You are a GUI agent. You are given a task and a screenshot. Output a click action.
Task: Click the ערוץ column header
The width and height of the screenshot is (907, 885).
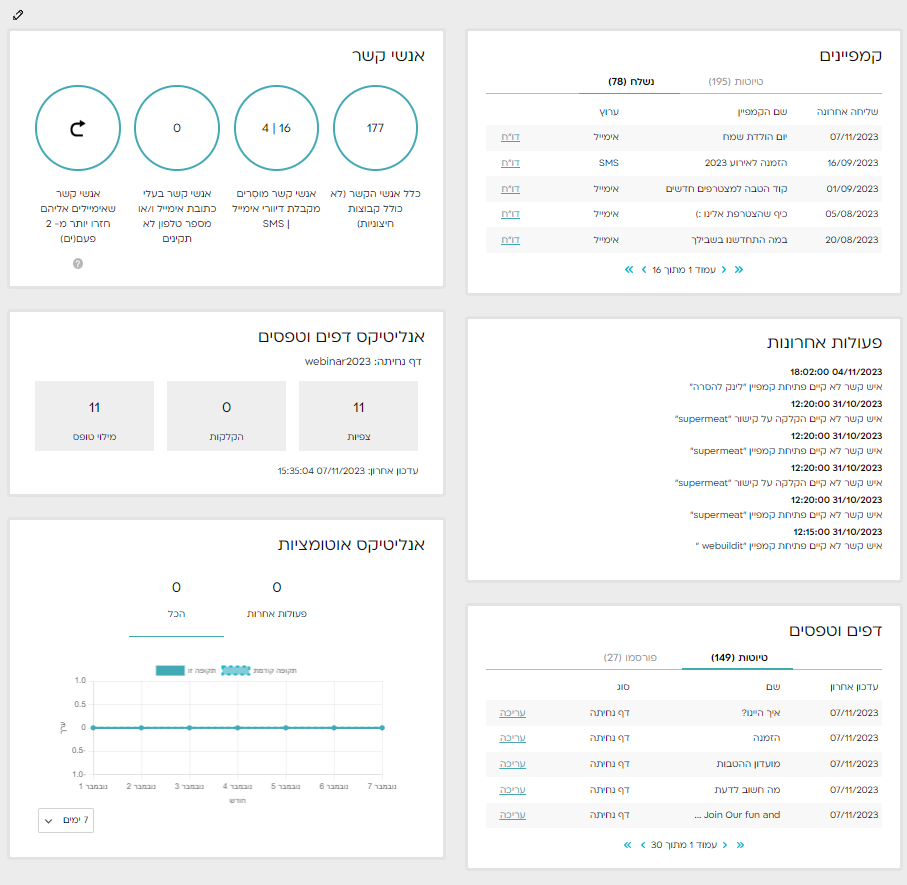coord(609,112)
